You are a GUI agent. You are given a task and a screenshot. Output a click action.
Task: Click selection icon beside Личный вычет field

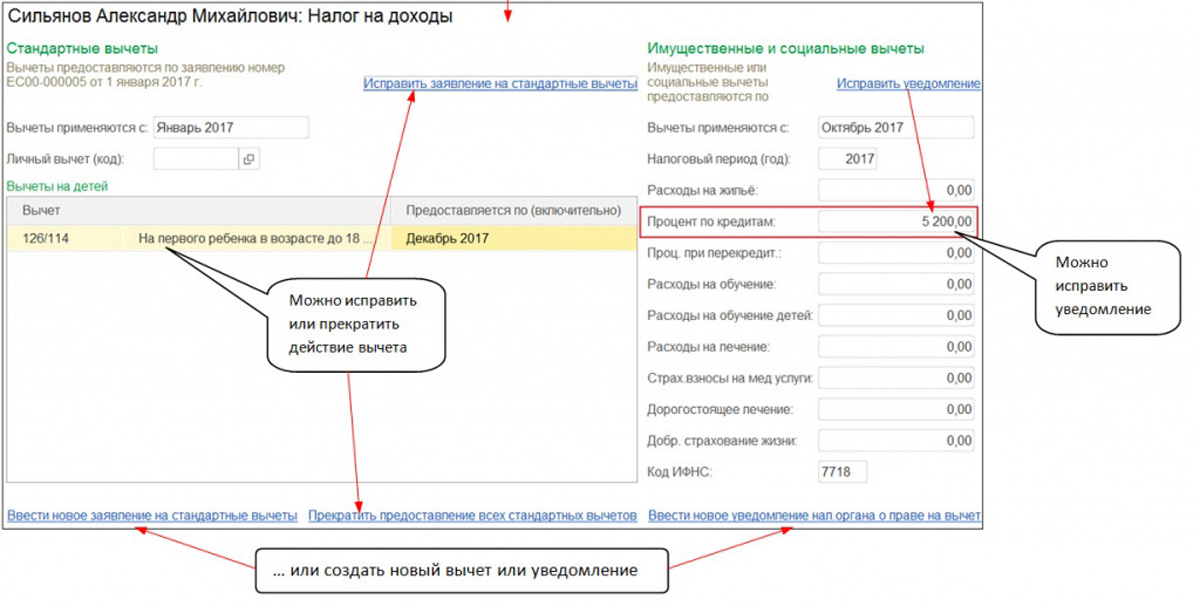point(249,159)
